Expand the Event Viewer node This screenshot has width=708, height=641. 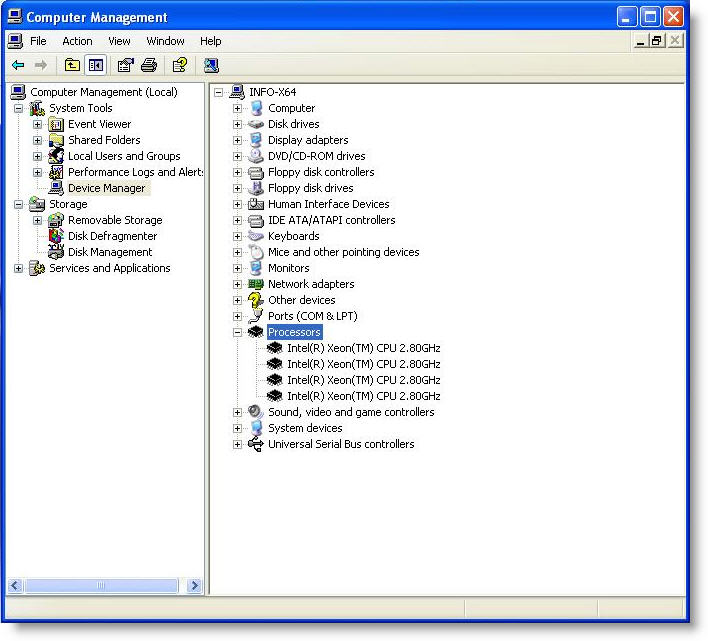(x=37, y=124)
